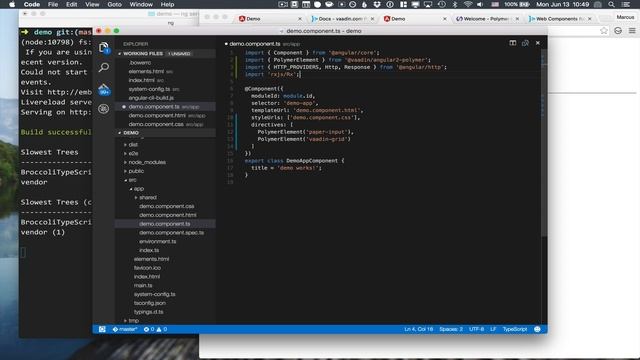Click the feedback smiley in the status bar
The width and height of the screenshot is (640, 360).
(537, 329)
